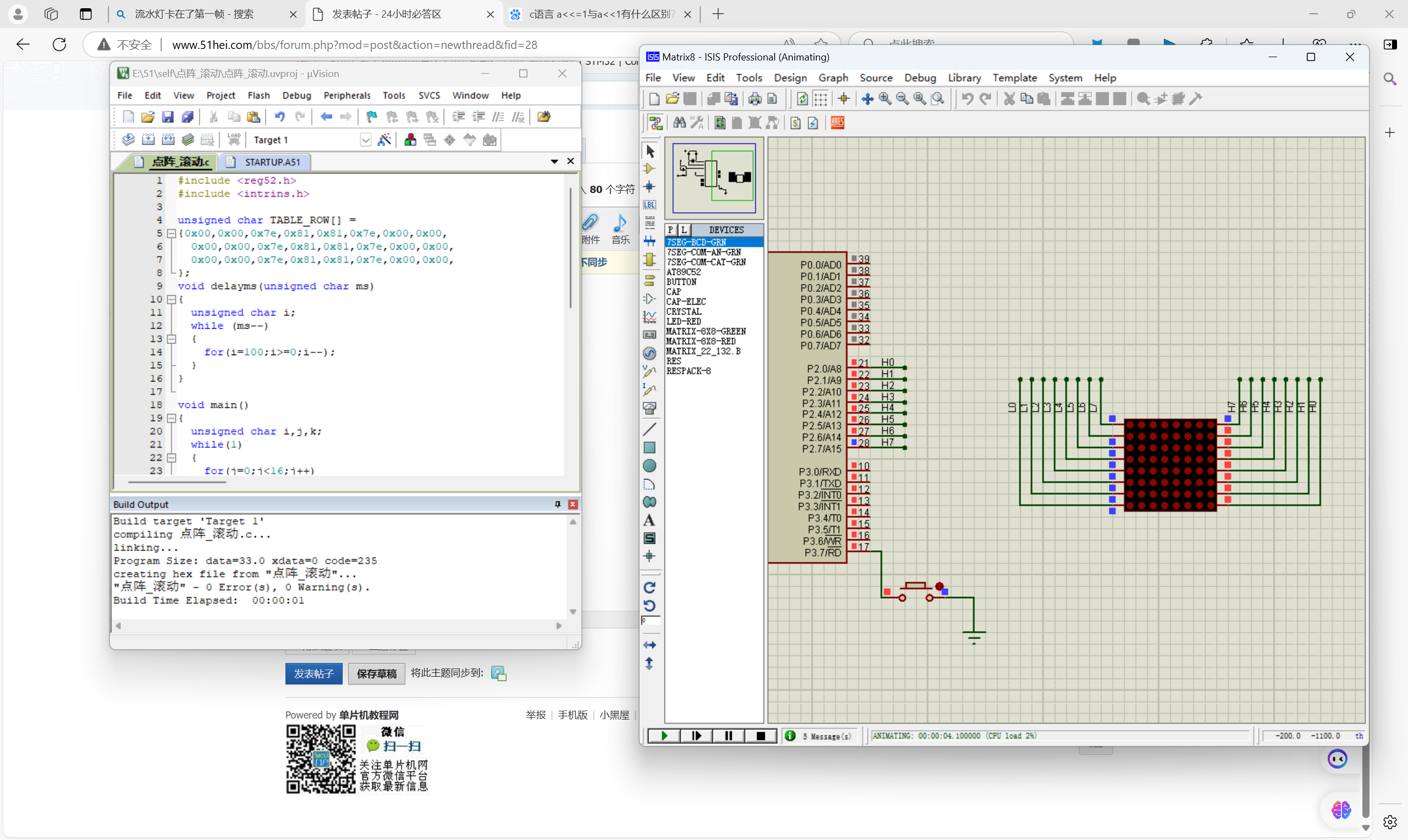Screen dimensions: 1408x840
Task: Click the L library button in DEVICES
Action: point(684,230)
